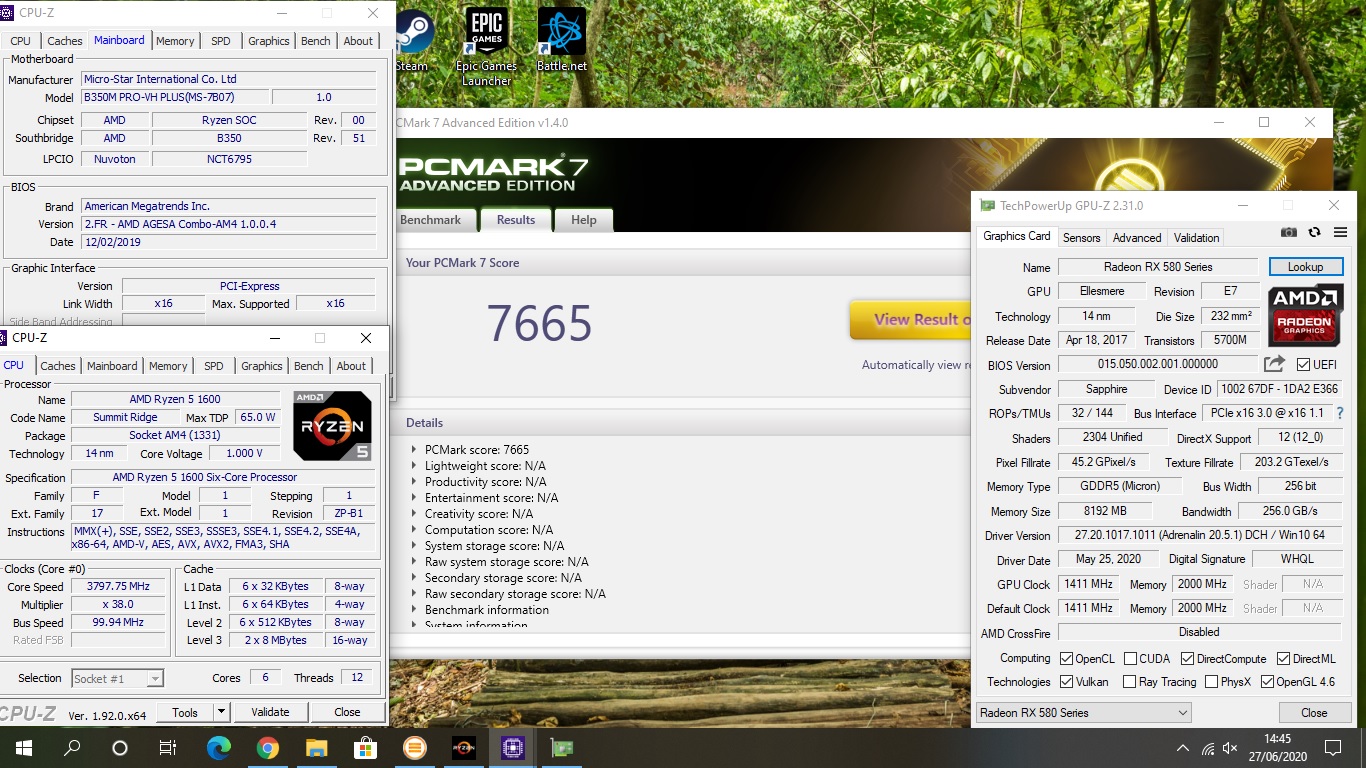Launch Microsoft Edge from the taskbar
Image resolution: width=1366 pixels, height=768 pixels.
219,747
